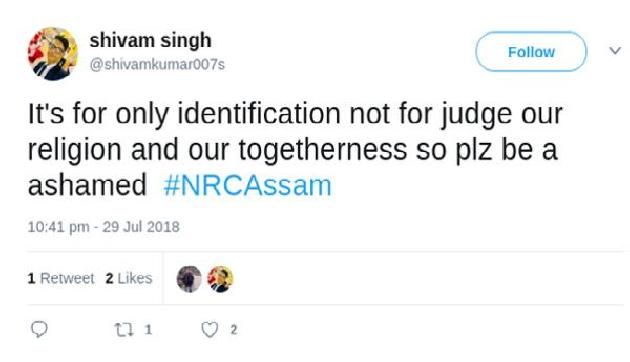This screenshot has height=362, width=630.
Task: Click the retweet count number beside arrows
Action: point(148,330)
